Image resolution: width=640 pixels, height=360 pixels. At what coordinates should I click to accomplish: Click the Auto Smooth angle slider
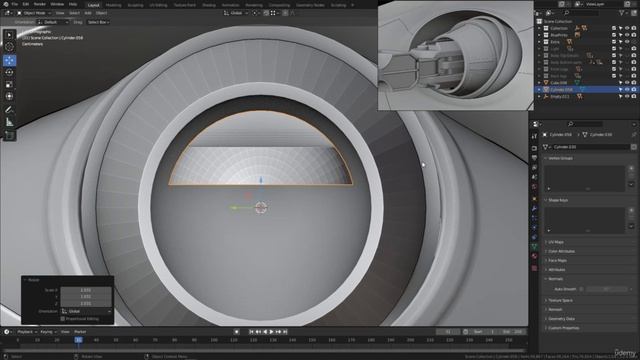(606, 289)
